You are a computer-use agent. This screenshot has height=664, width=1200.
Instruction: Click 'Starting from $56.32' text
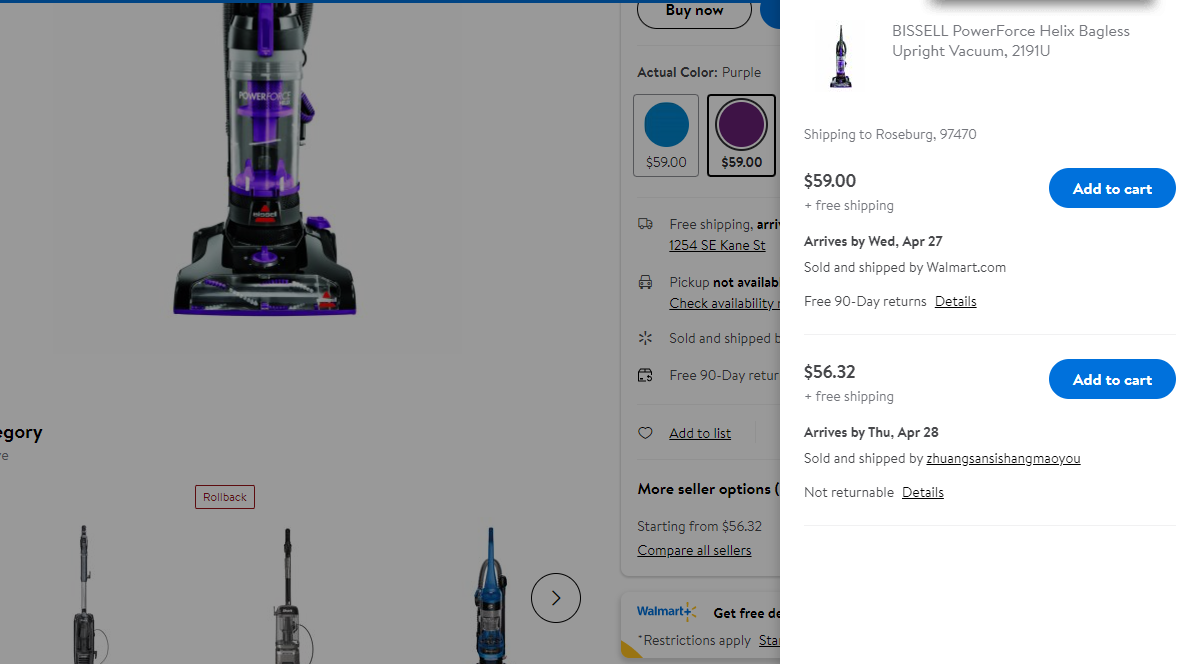699,526
